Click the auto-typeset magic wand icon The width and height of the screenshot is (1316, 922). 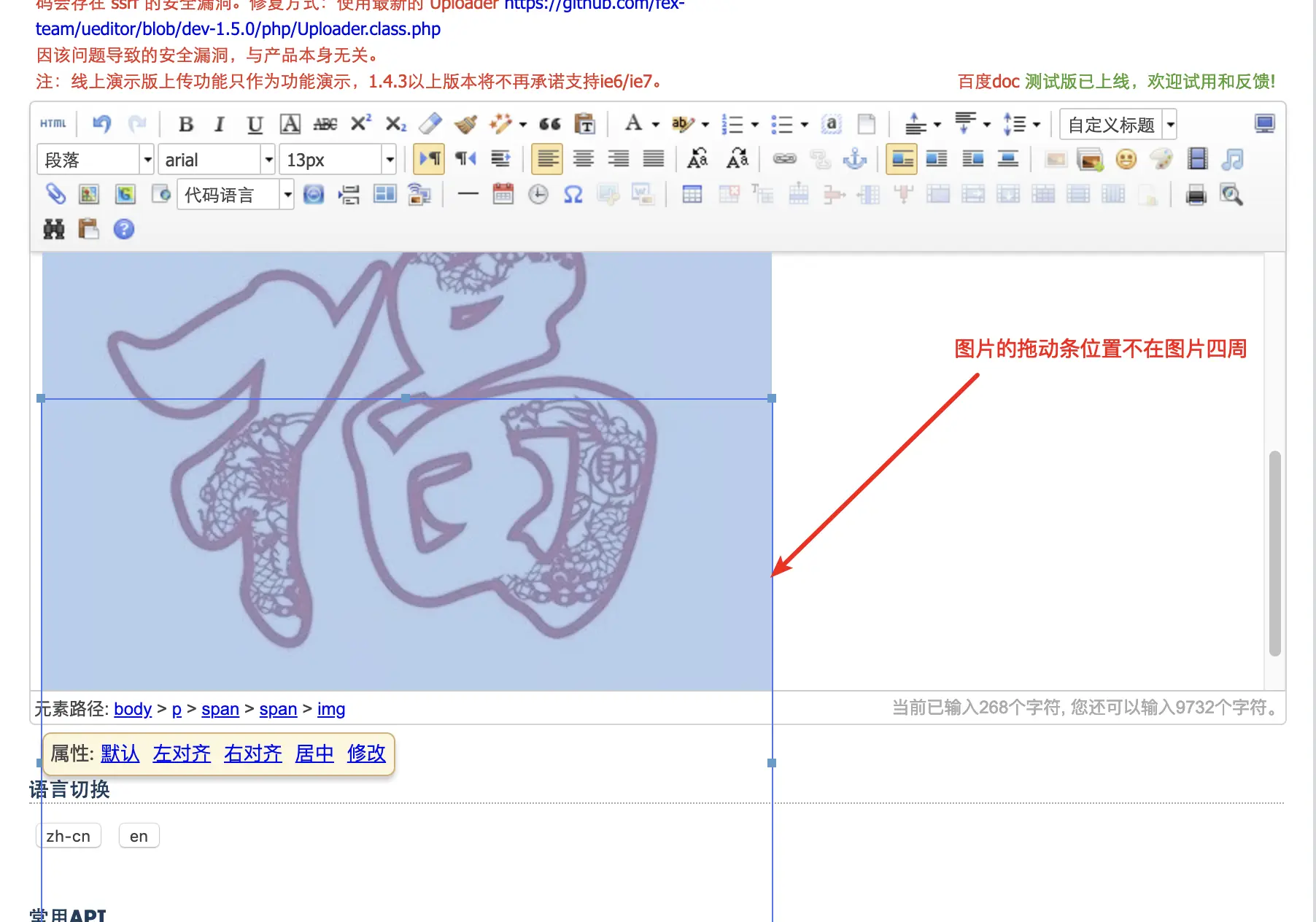point(500,124)
